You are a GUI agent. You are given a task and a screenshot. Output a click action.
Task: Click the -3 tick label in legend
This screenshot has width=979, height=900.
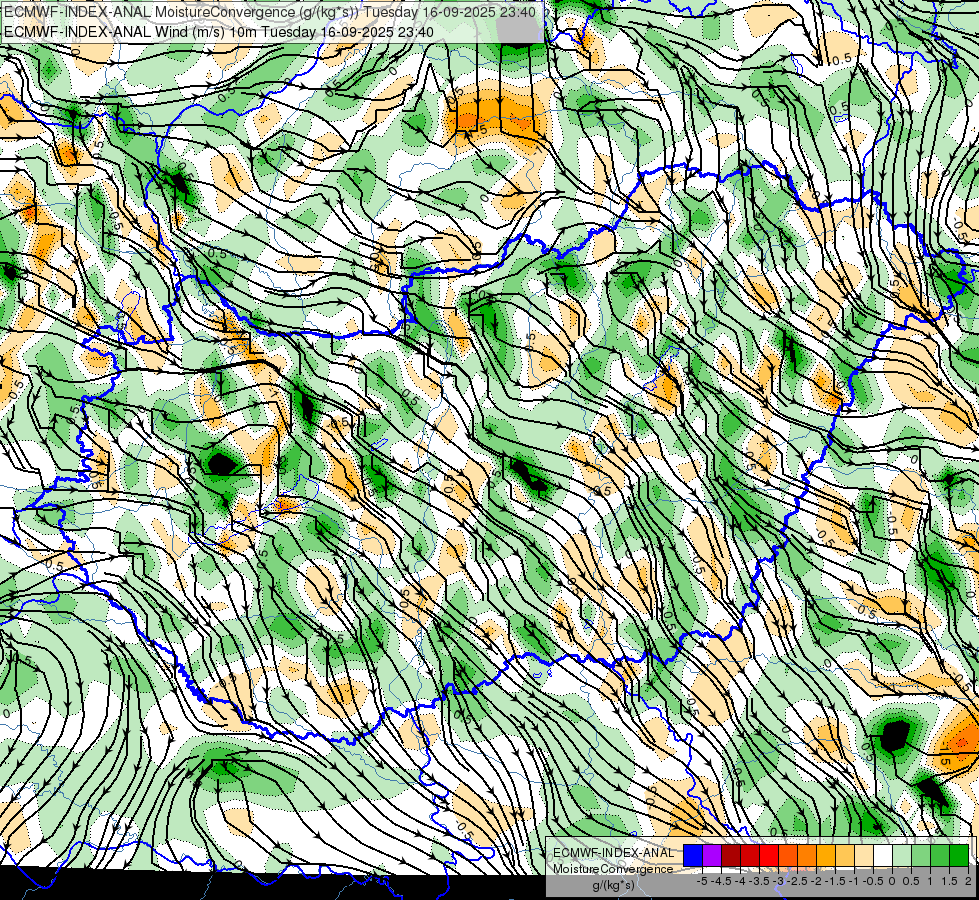(x=779, y=881)
